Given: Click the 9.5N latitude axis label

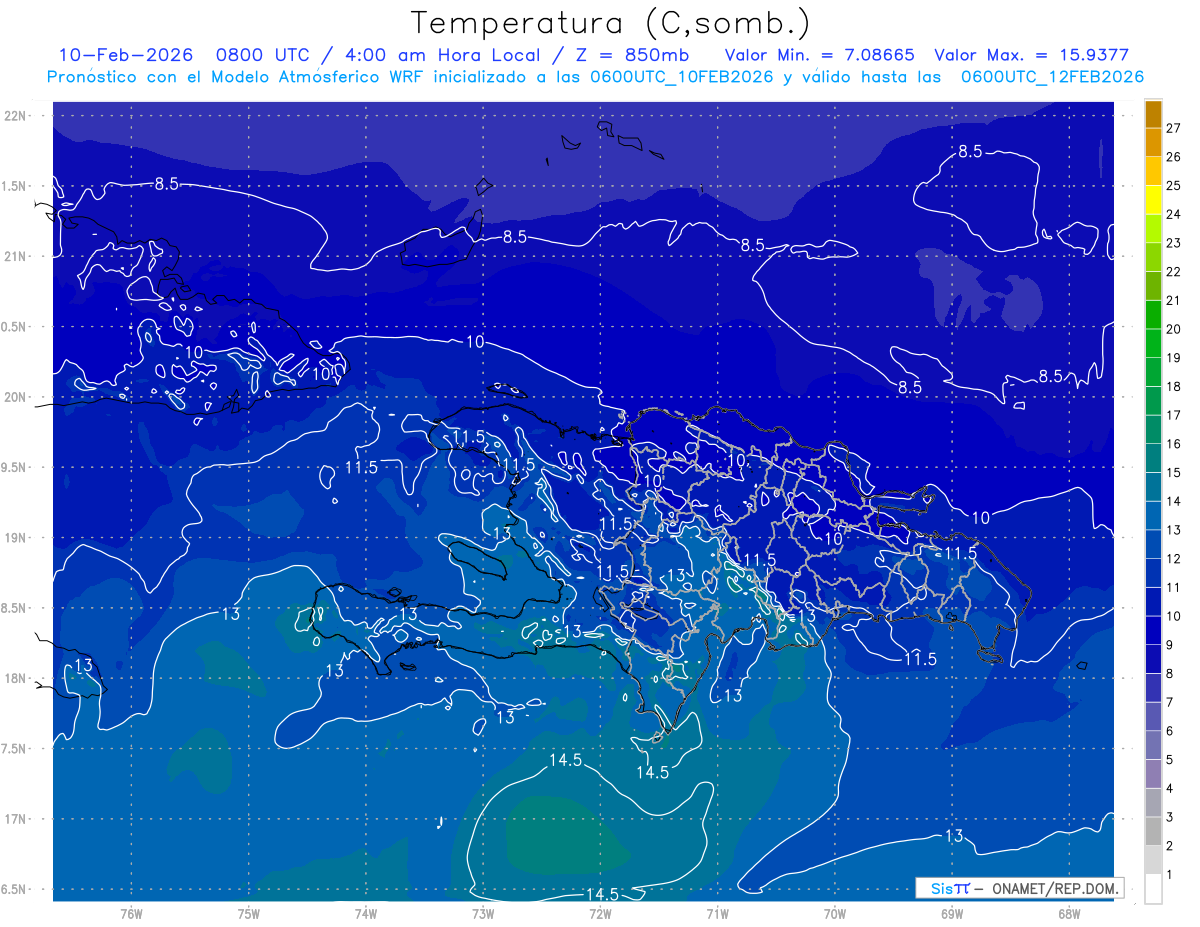Looking at the screenshot, I should [15, 467].
